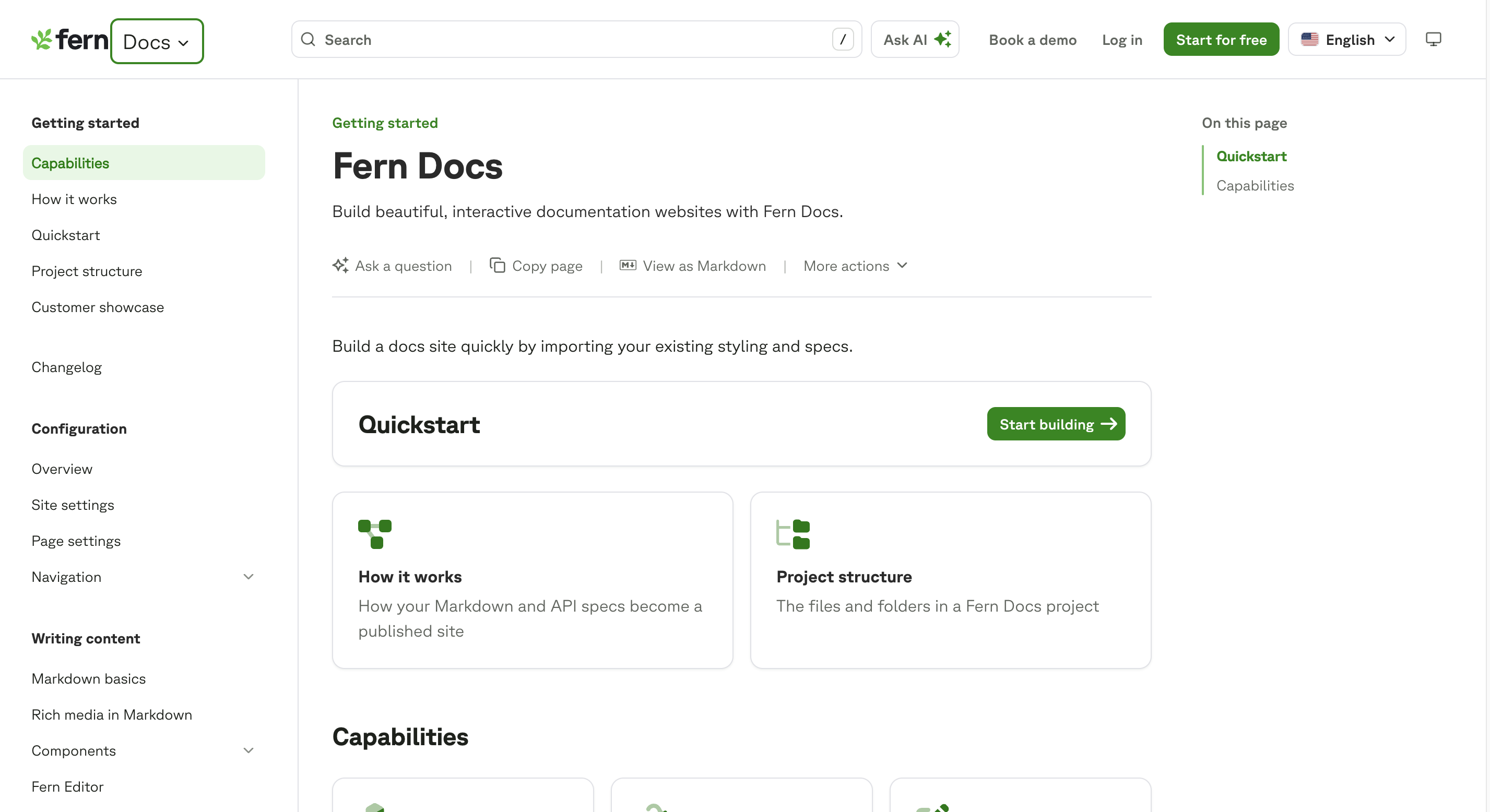Open the How it works card

532,580
